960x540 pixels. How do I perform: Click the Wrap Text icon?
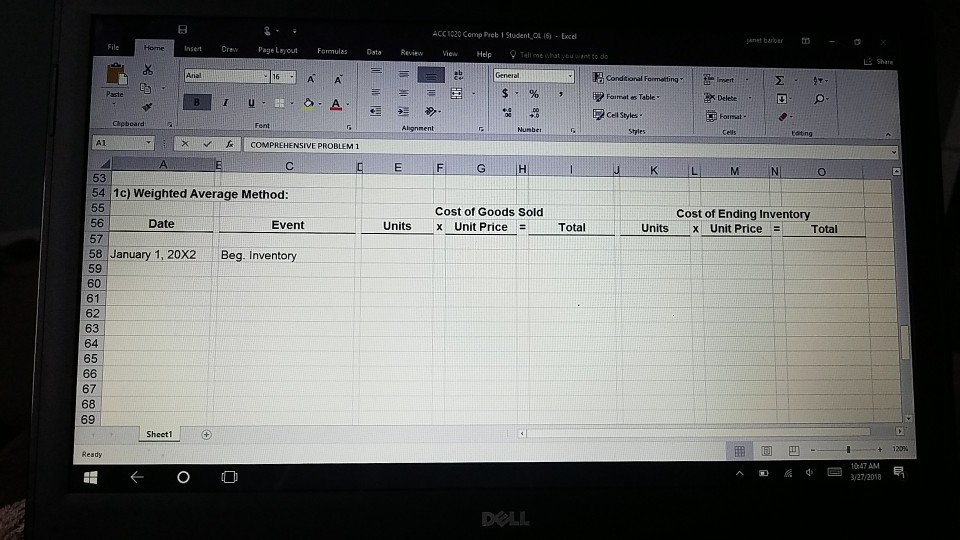tap(458, 75)
